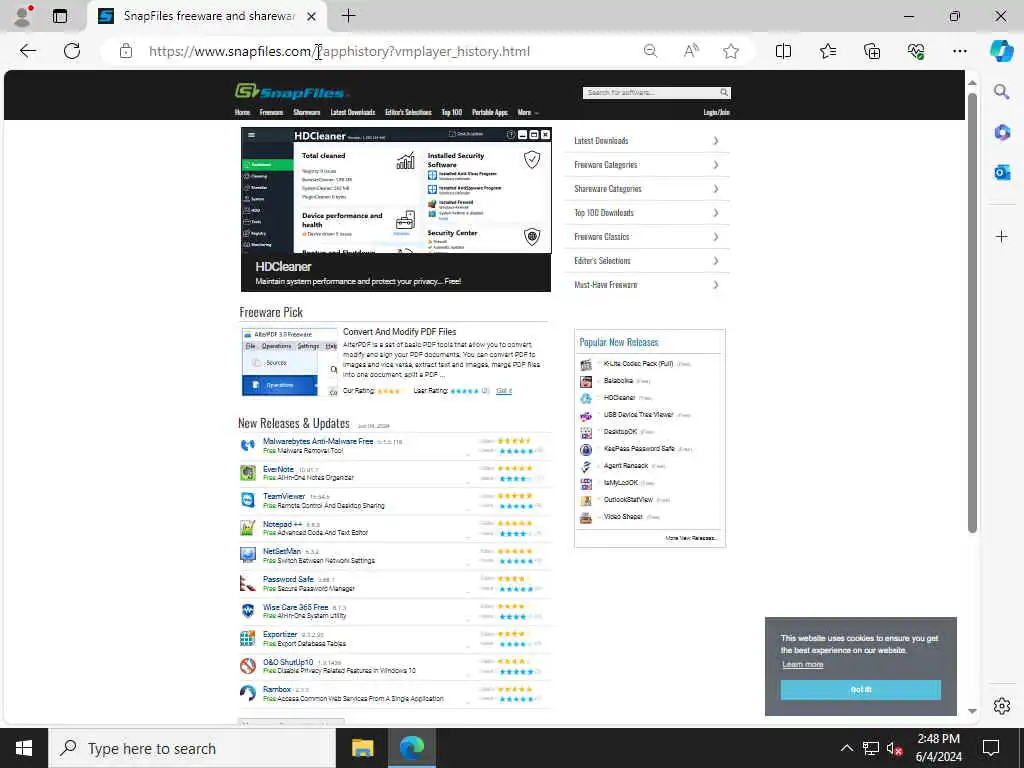
Task: Open the notification center icon
Action: click(991, 748)
